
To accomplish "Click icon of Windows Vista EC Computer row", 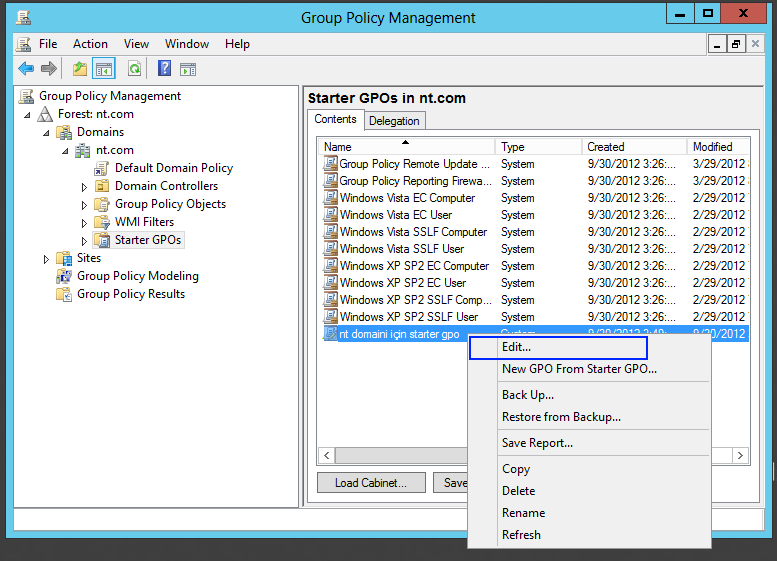I will (x=330, y=198).
